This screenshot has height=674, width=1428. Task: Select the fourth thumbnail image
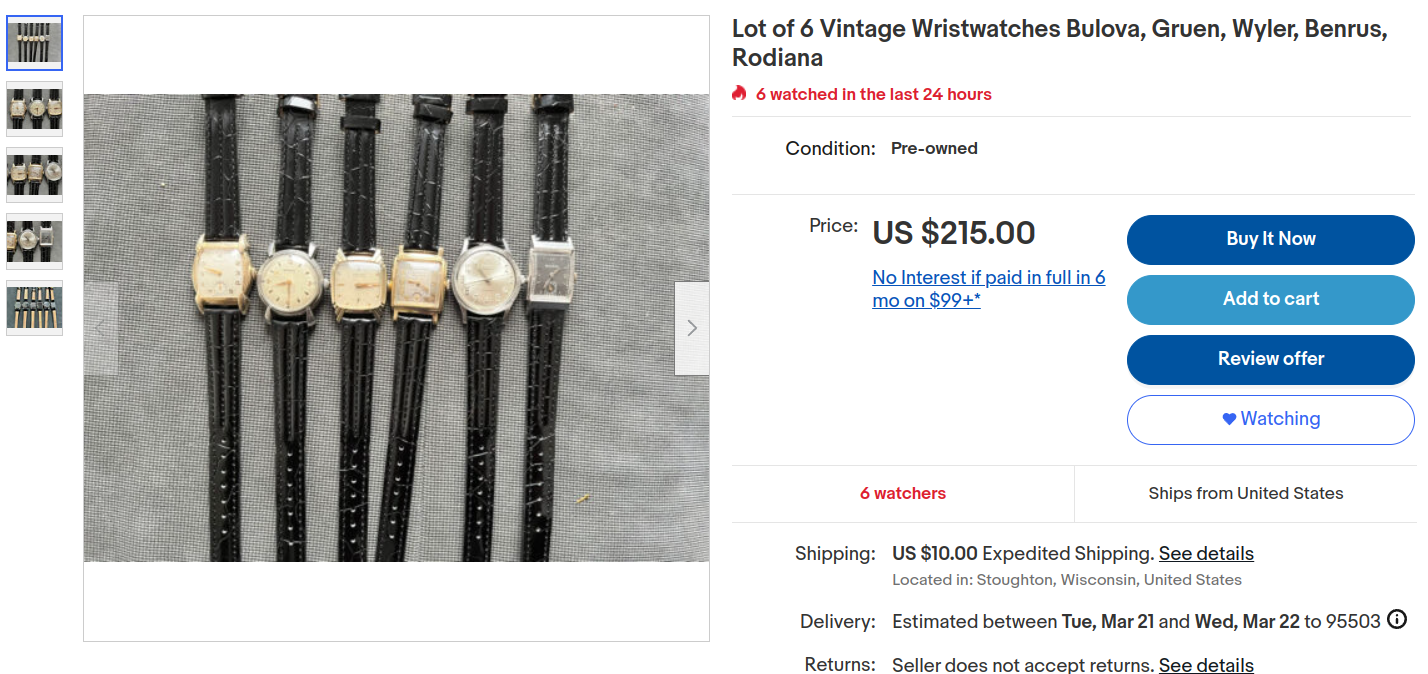coord(35,241)
